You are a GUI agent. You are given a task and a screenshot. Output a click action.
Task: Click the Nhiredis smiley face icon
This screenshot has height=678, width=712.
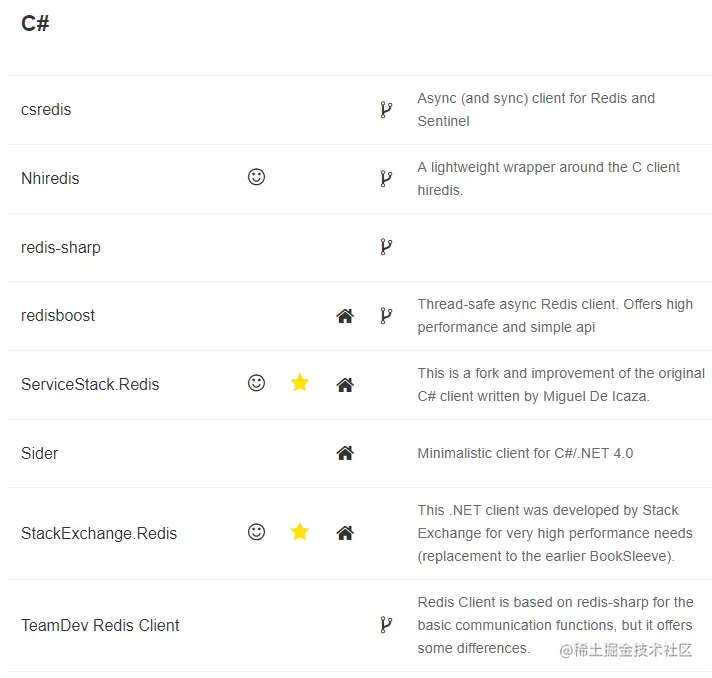pos(257,177)
